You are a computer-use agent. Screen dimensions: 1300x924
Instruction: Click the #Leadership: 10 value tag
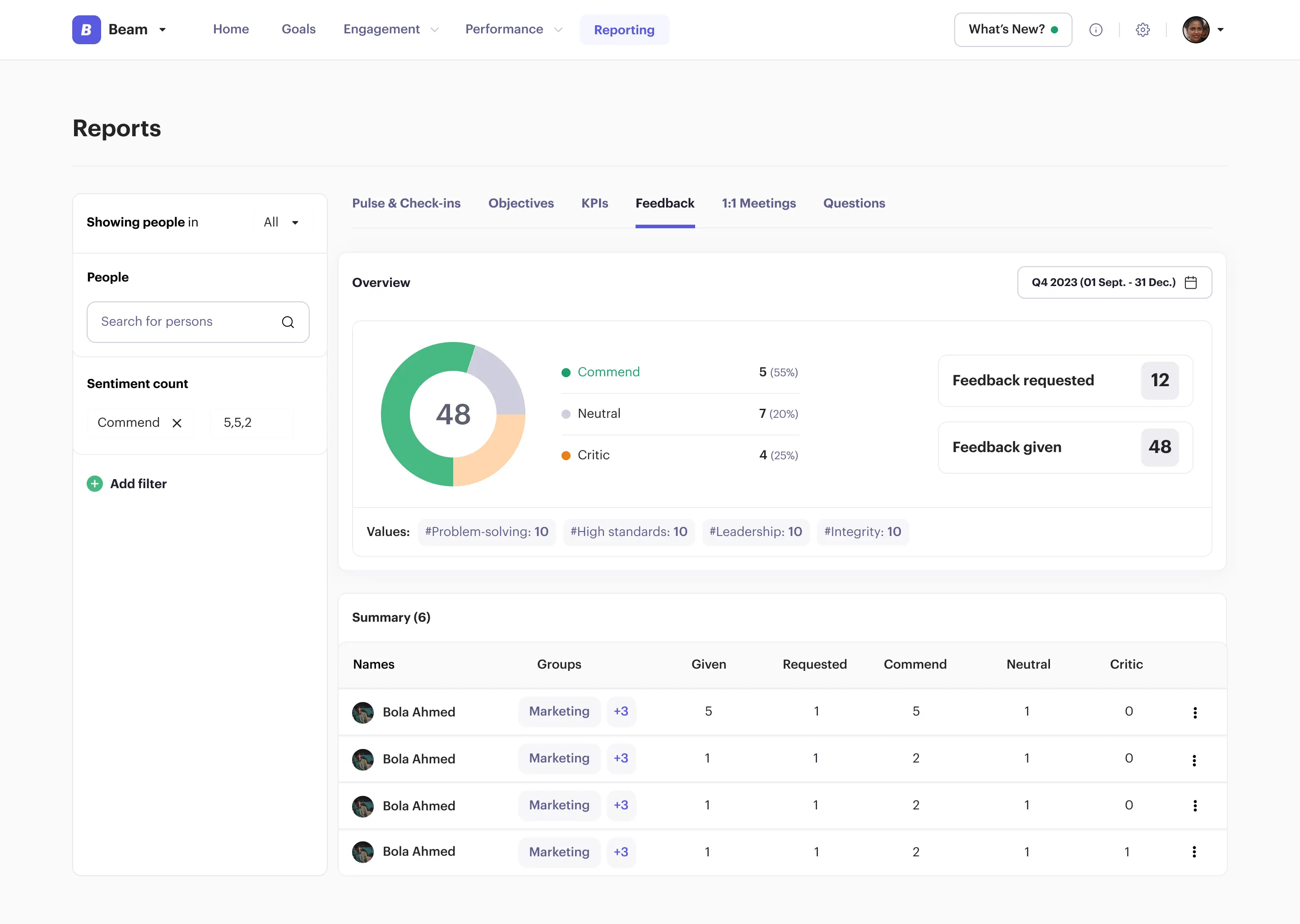coord(755,532)
